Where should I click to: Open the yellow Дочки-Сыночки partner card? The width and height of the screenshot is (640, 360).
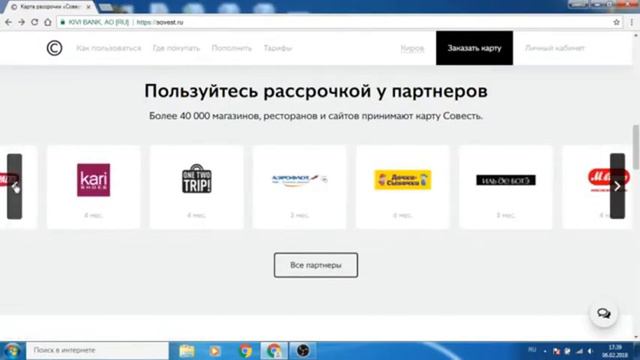point(402,187)
